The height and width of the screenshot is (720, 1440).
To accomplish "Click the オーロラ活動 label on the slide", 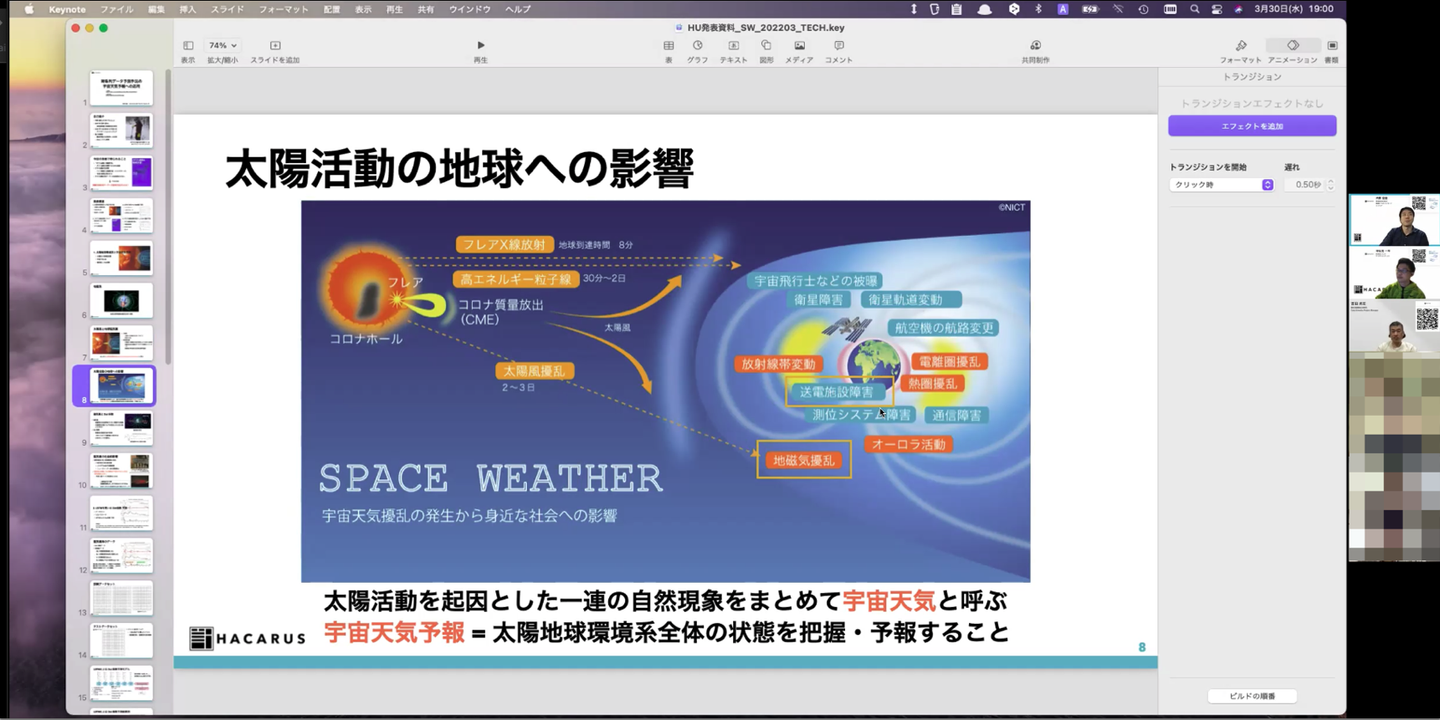I will click(909, 444).
